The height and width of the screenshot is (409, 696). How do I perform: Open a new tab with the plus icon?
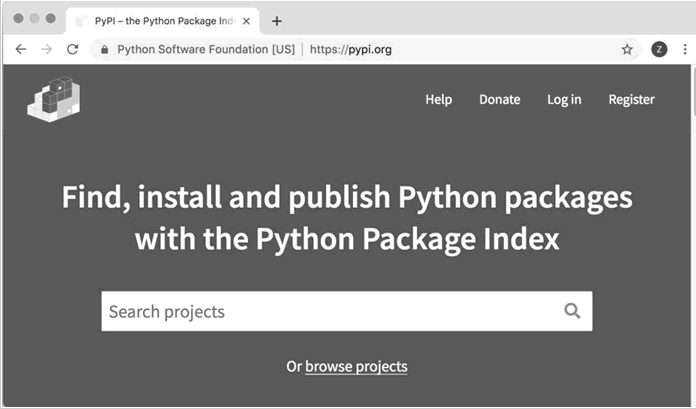point(277,21)
